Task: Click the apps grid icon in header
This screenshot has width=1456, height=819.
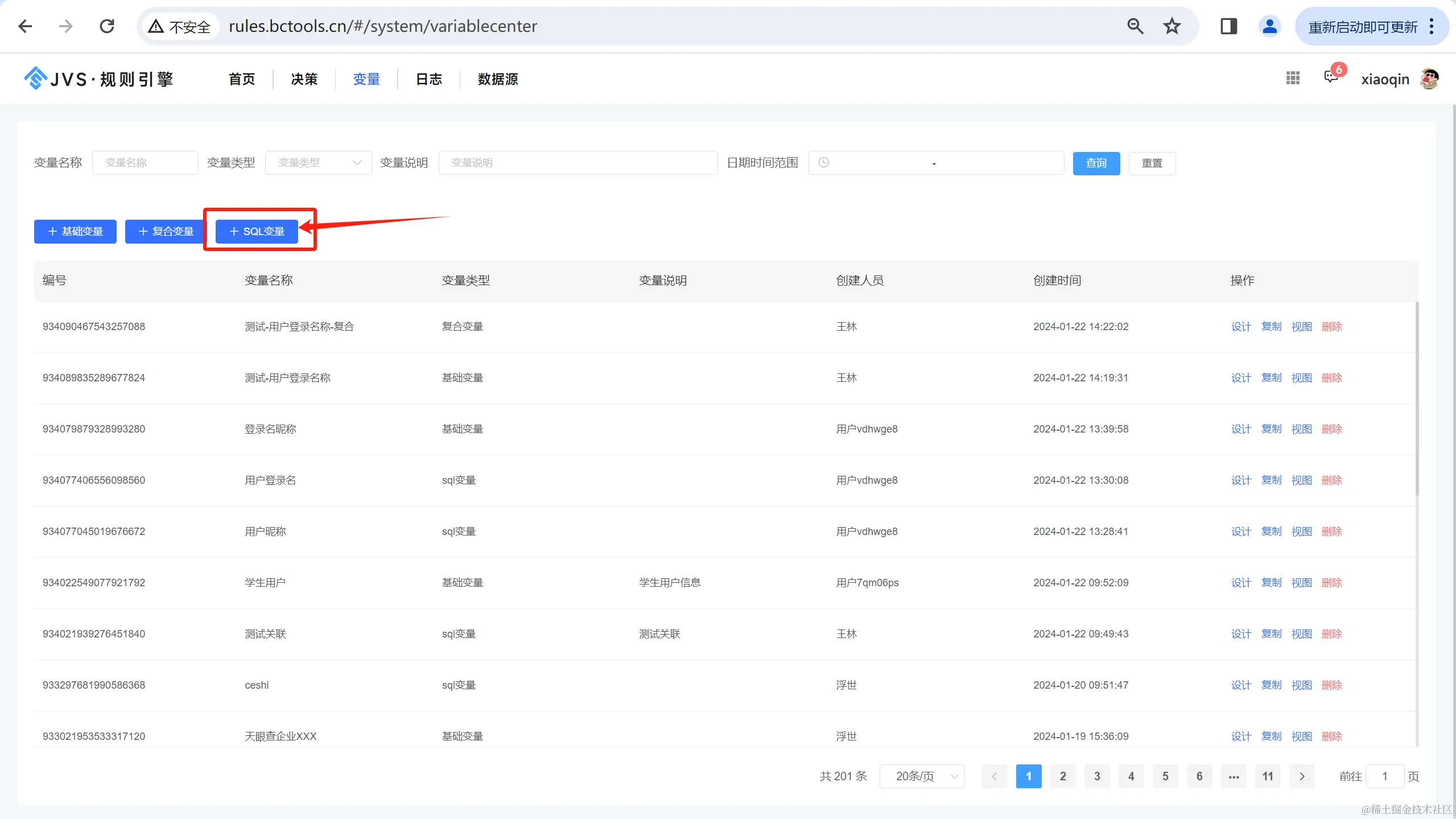Action: pos(1292,79)
